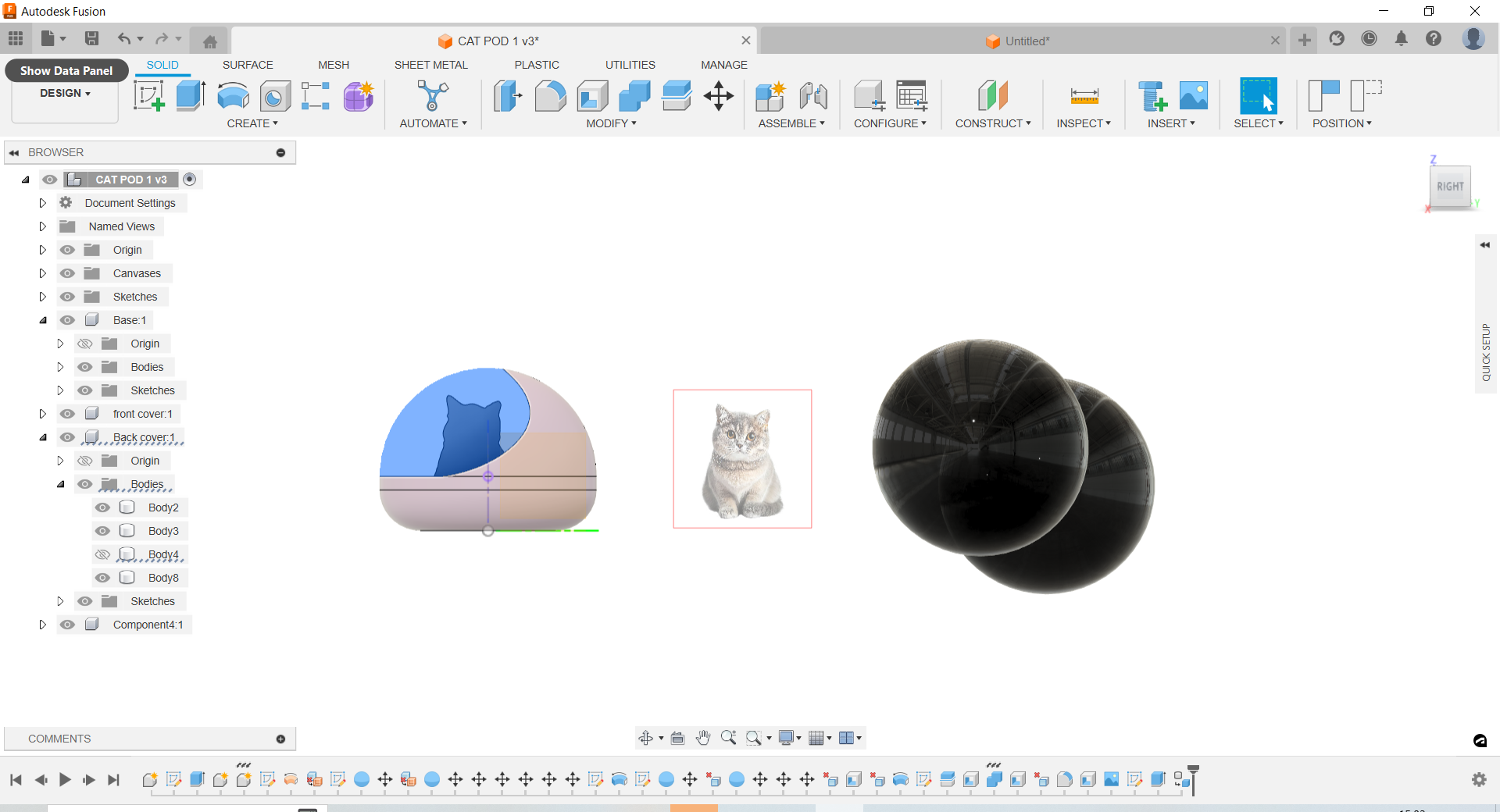
Task: Show the hidden Body4 body
Action: [102, 554]
